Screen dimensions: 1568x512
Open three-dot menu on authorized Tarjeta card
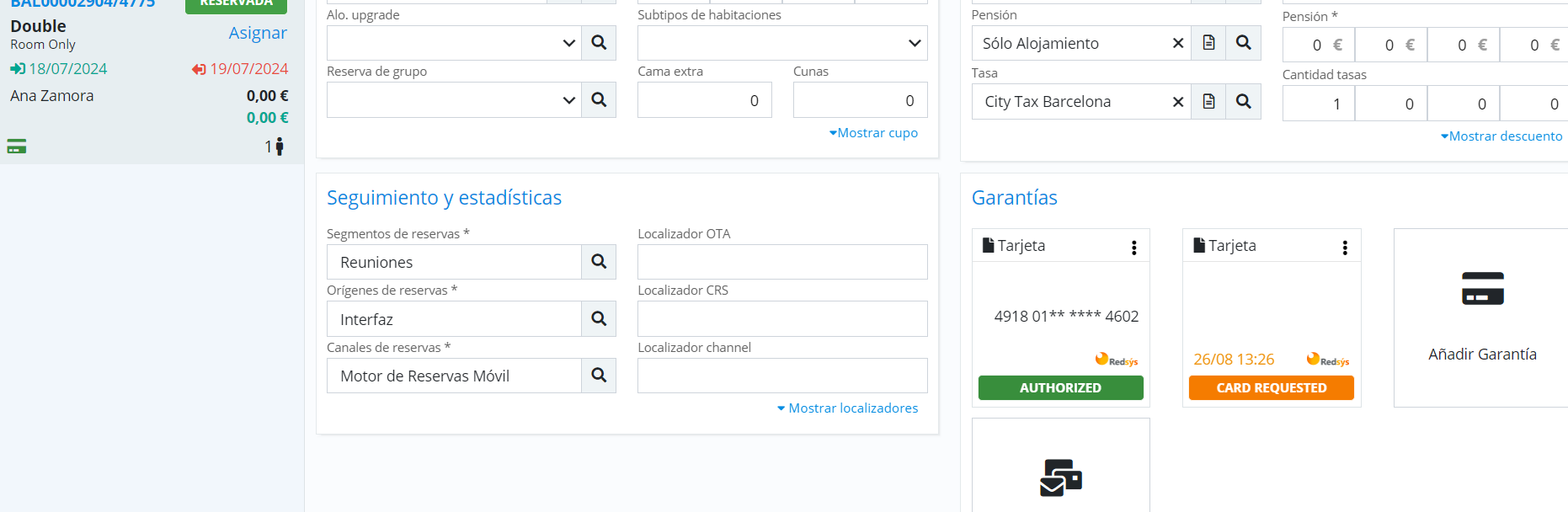1133,247
